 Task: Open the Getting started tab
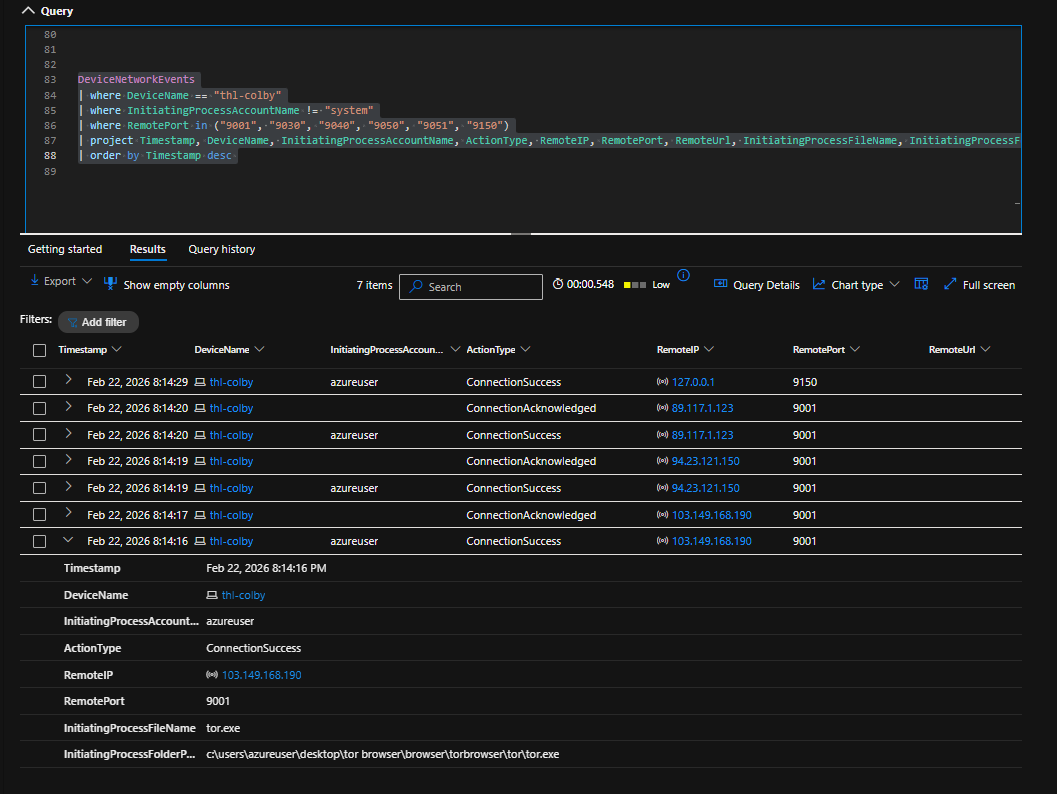65,249
